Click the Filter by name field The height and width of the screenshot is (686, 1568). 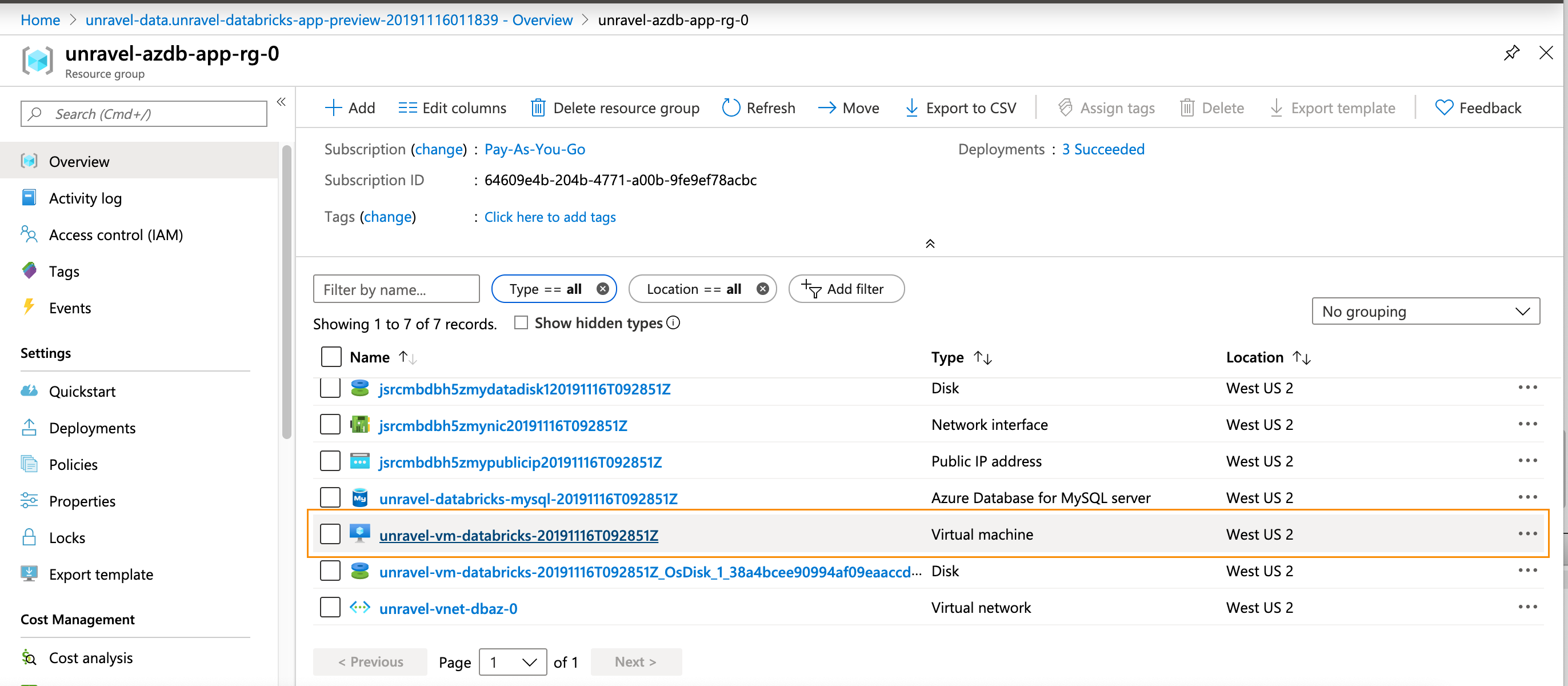point(396,289)
